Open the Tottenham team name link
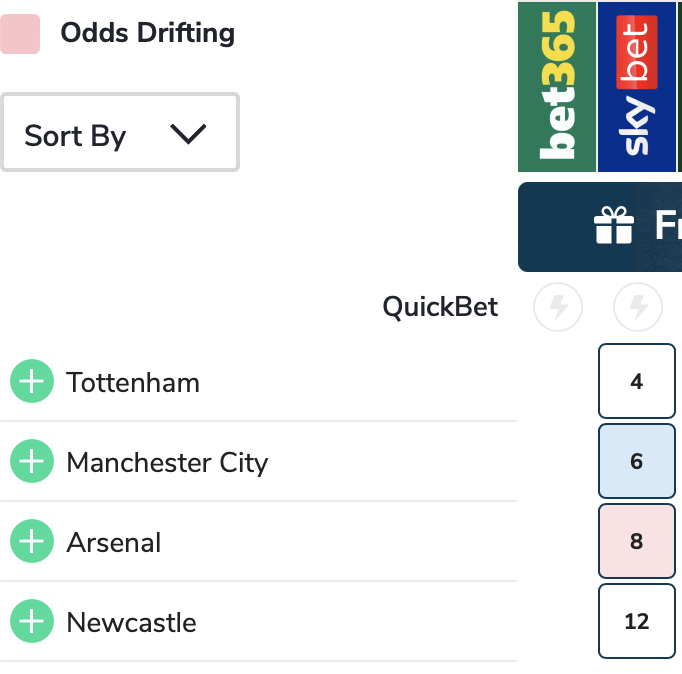 133,382
